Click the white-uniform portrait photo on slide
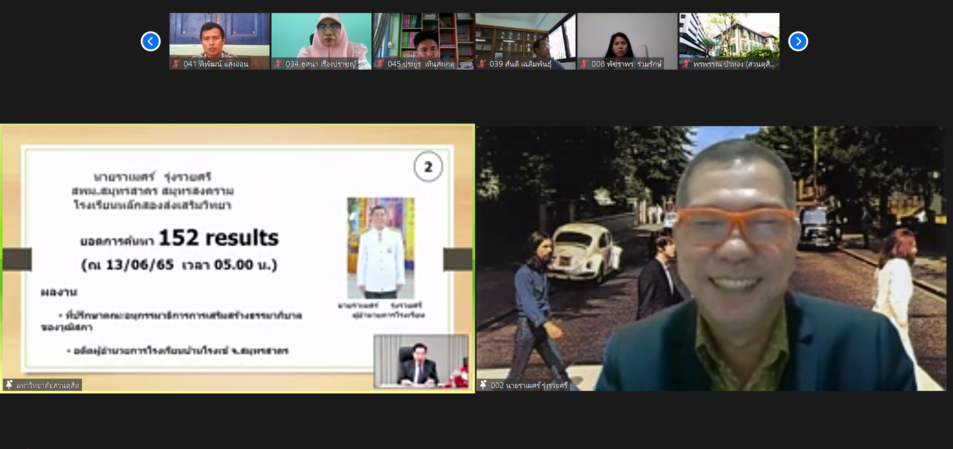 click(x=381, y=248)
